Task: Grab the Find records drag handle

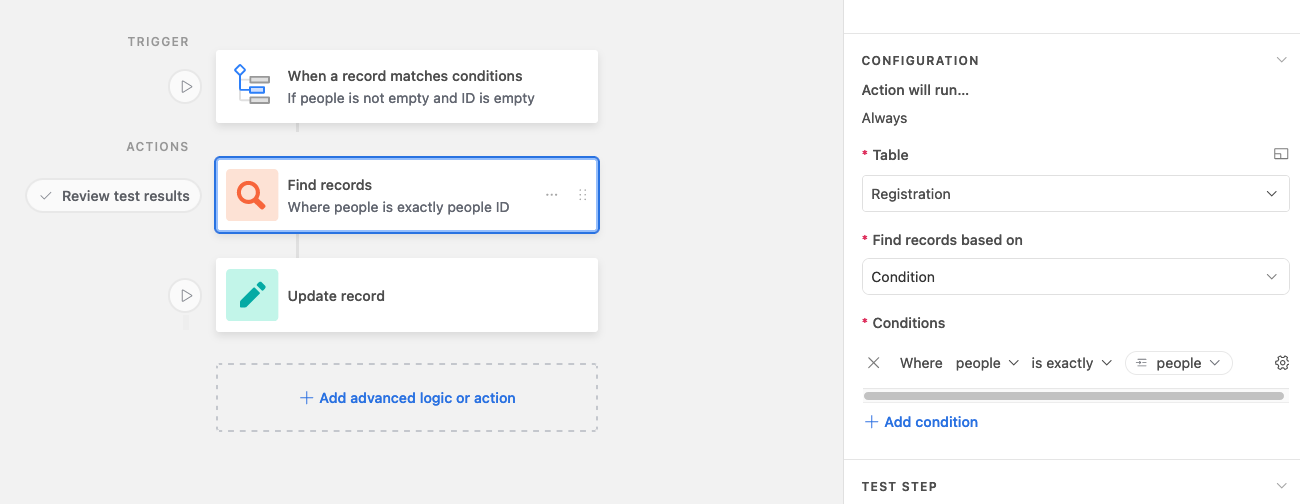Action: tap(582, 195)
